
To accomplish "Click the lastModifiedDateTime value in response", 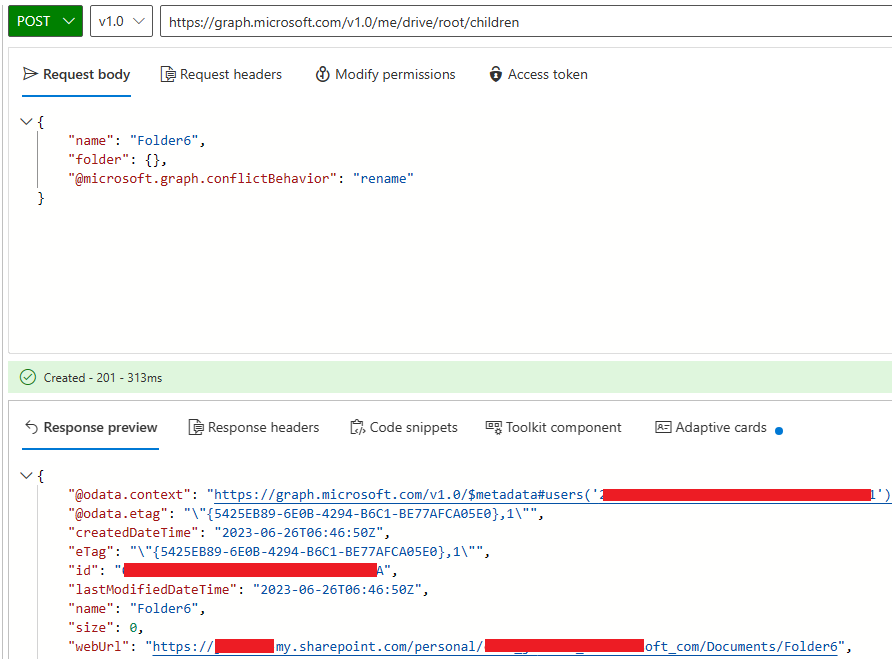I will click(x=337, y=590).
